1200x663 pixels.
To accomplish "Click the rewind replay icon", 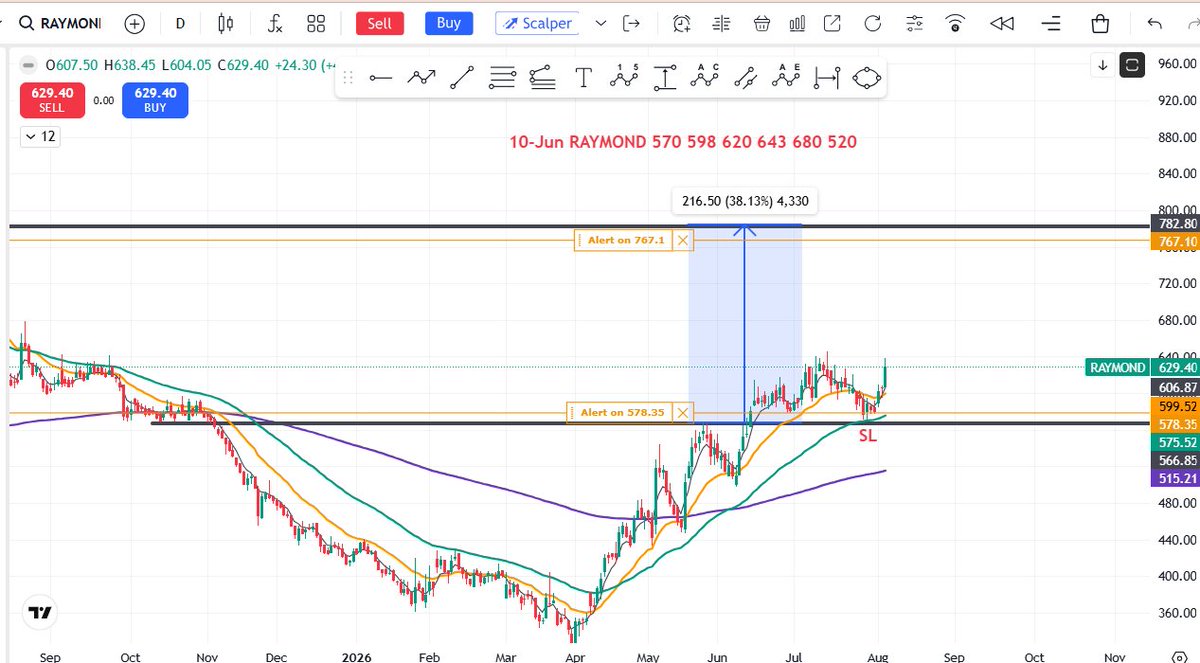I will [x=1002, y=23].
